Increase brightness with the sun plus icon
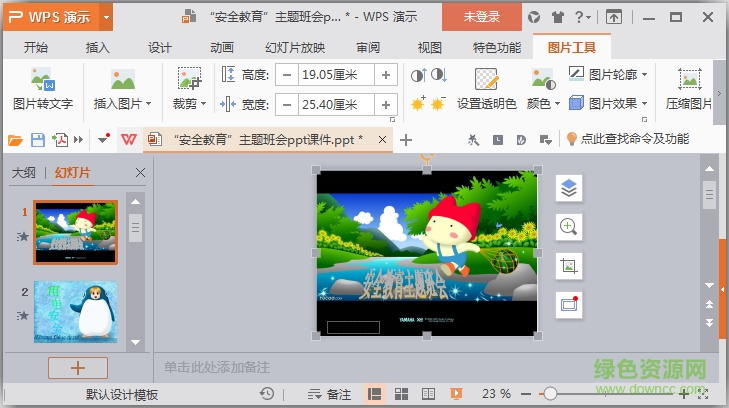This screenshot has width=729, height=408. tap(418, 103)
